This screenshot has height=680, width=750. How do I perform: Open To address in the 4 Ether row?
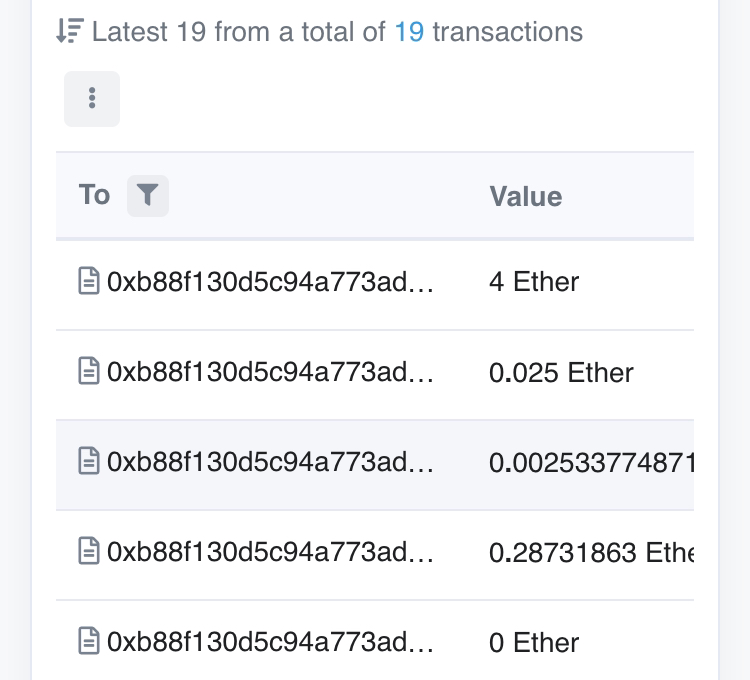(270, 281)
